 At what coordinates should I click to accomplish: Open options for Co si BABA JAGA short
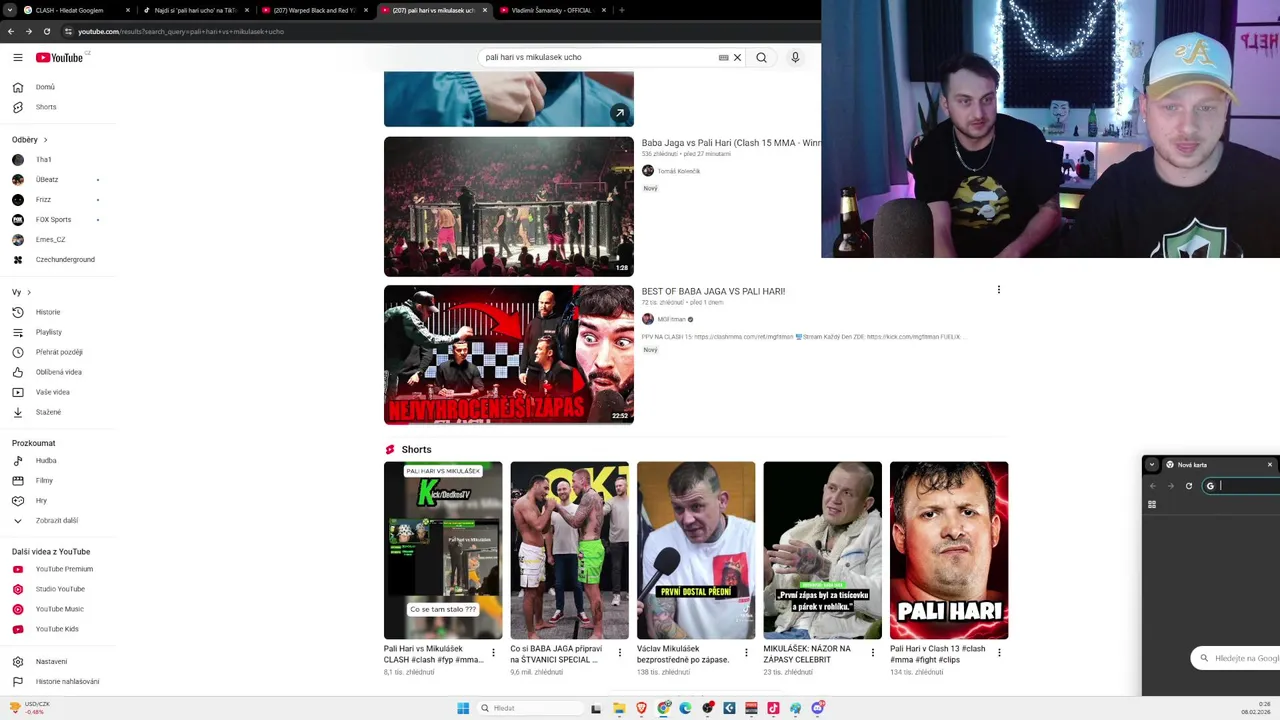pos(619,653)
